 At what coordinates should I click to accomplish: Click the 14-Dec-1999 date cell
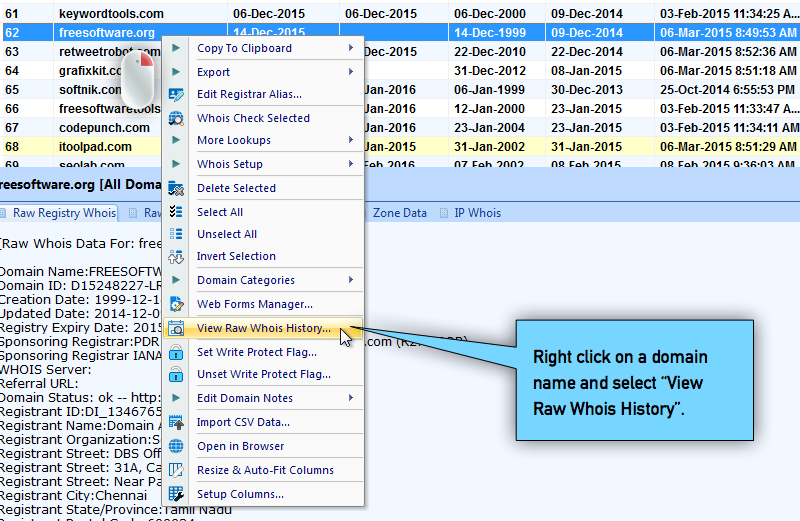pos(496,33)
